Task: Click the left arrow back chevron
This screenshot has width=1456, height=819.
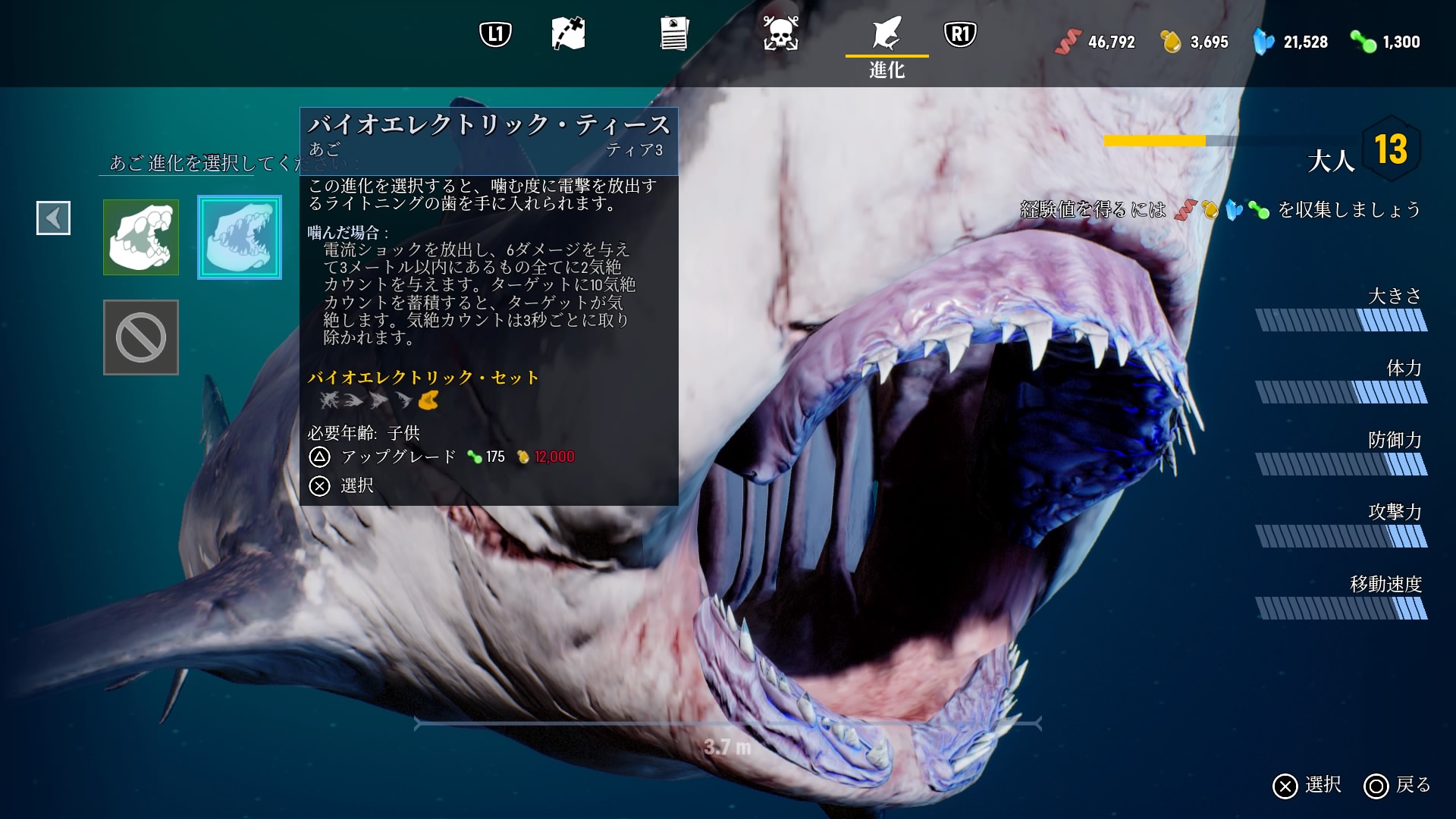Action: click(53, 218)
